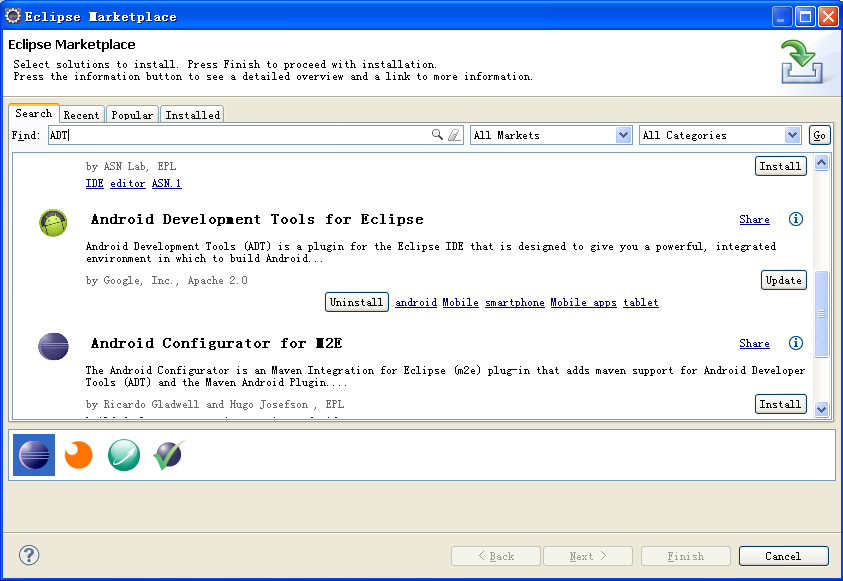Click Android Configurator for M2E title

pos(217,343)
